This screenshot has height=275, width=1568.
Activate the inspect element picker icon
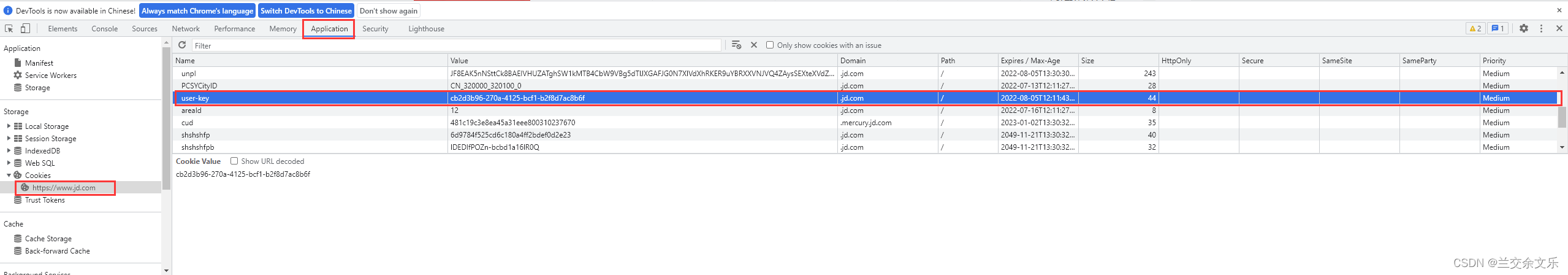tap(9, 28)
